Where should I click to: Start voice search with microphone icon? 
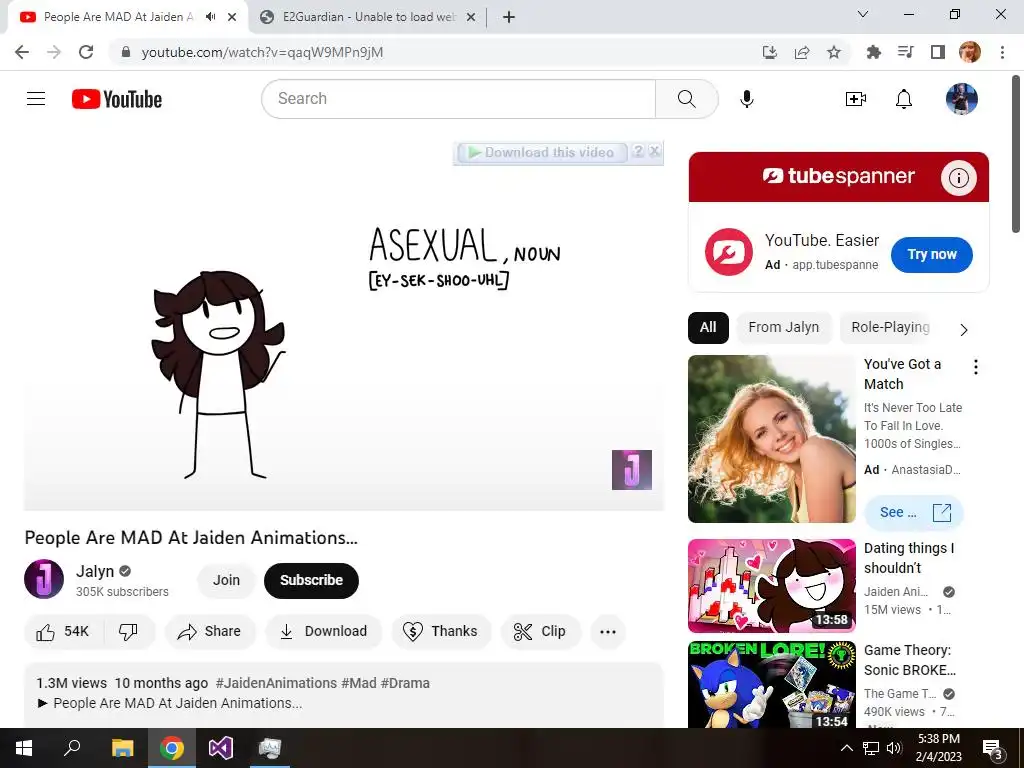[x=746, y=99]
